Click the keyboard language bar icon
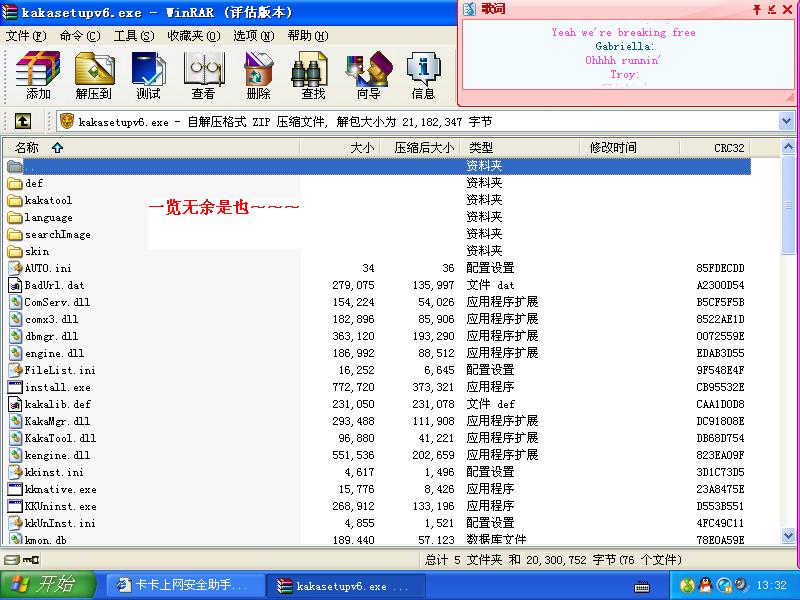Viewport: 800px width, 600px height. [642, 587]
